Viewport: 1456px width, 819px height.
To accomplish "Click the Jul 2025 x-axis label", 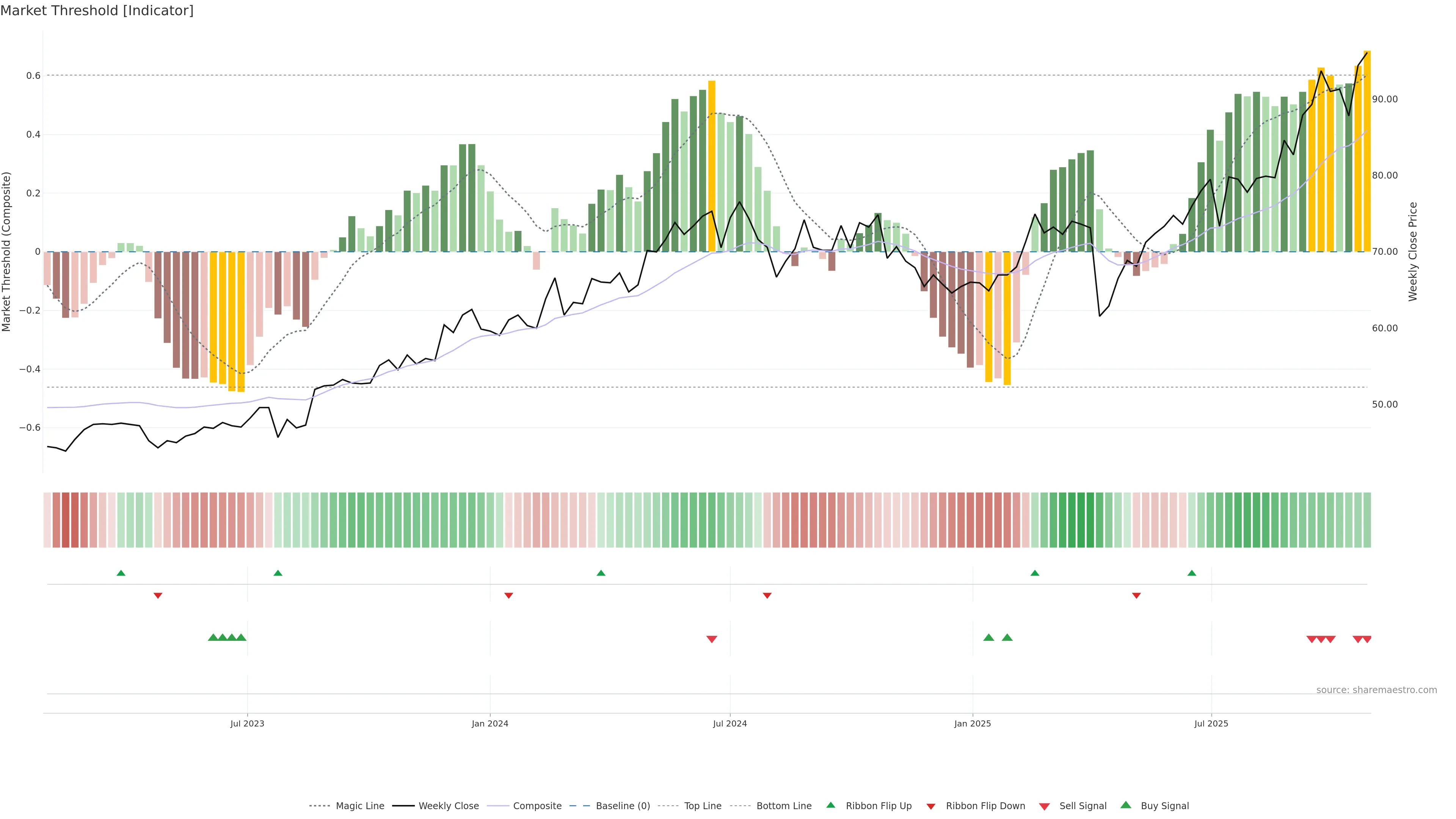I will coord(1211,723).
